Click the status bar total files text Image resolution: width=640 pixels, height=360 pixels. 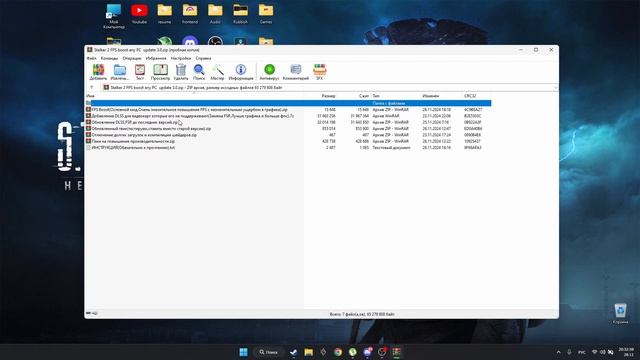362,314
